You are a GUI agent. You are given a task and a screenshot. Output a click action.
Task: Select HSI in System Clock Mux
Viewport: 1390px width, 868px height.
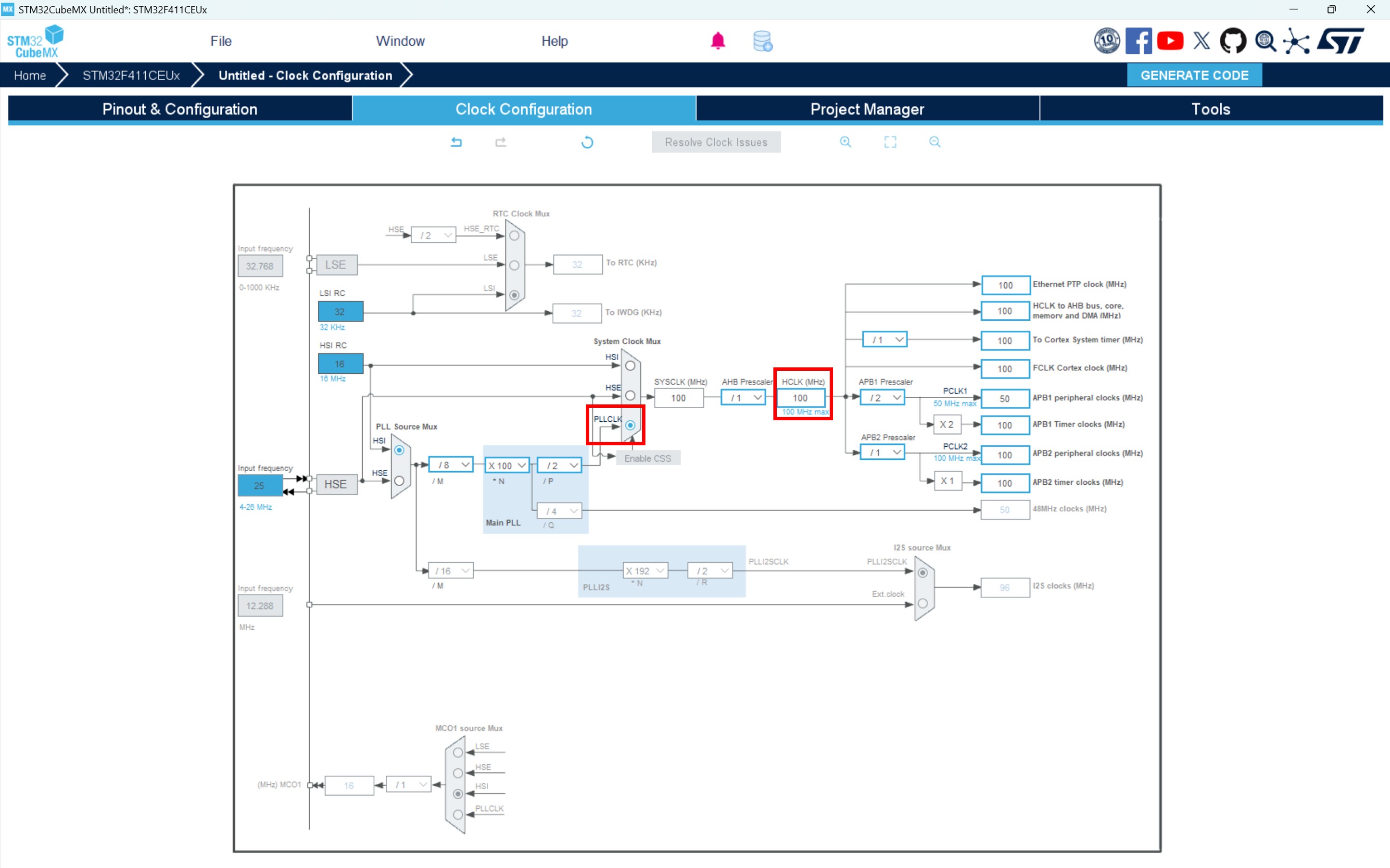pos(630,365)
